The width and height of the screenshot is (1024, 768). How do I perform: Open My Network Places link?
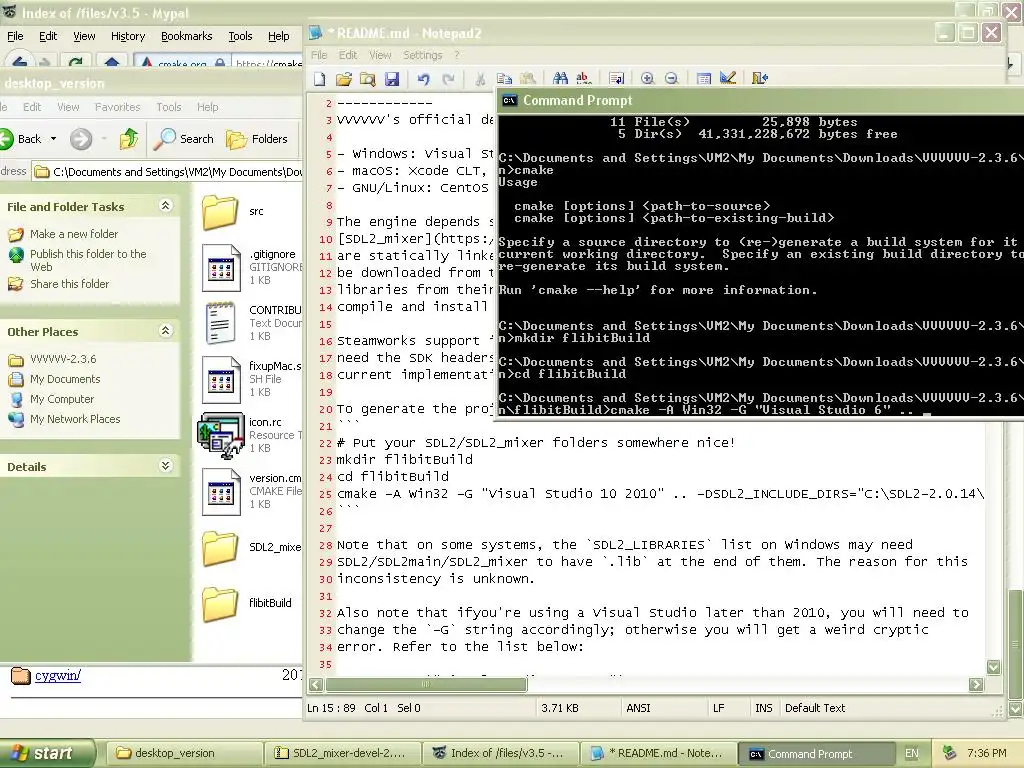click(75, 419)
